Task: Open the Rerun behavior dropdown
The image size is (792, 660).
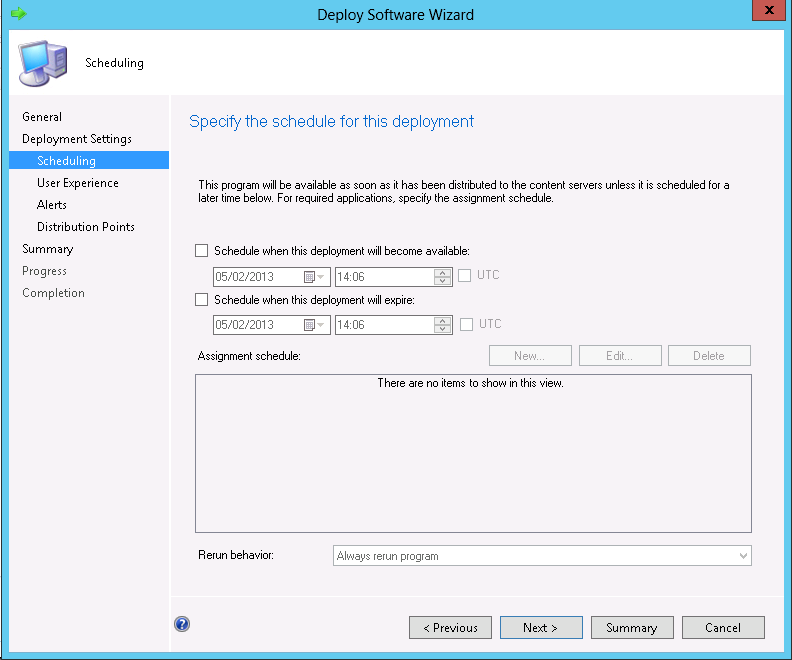Action: [x=542, y=555]
